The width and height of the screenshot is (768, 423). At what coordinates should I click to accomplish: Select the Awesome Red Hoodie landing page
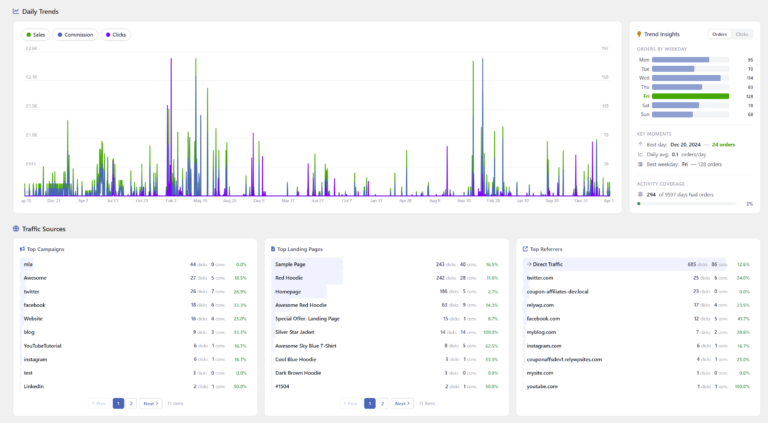(x=387, y=305)
